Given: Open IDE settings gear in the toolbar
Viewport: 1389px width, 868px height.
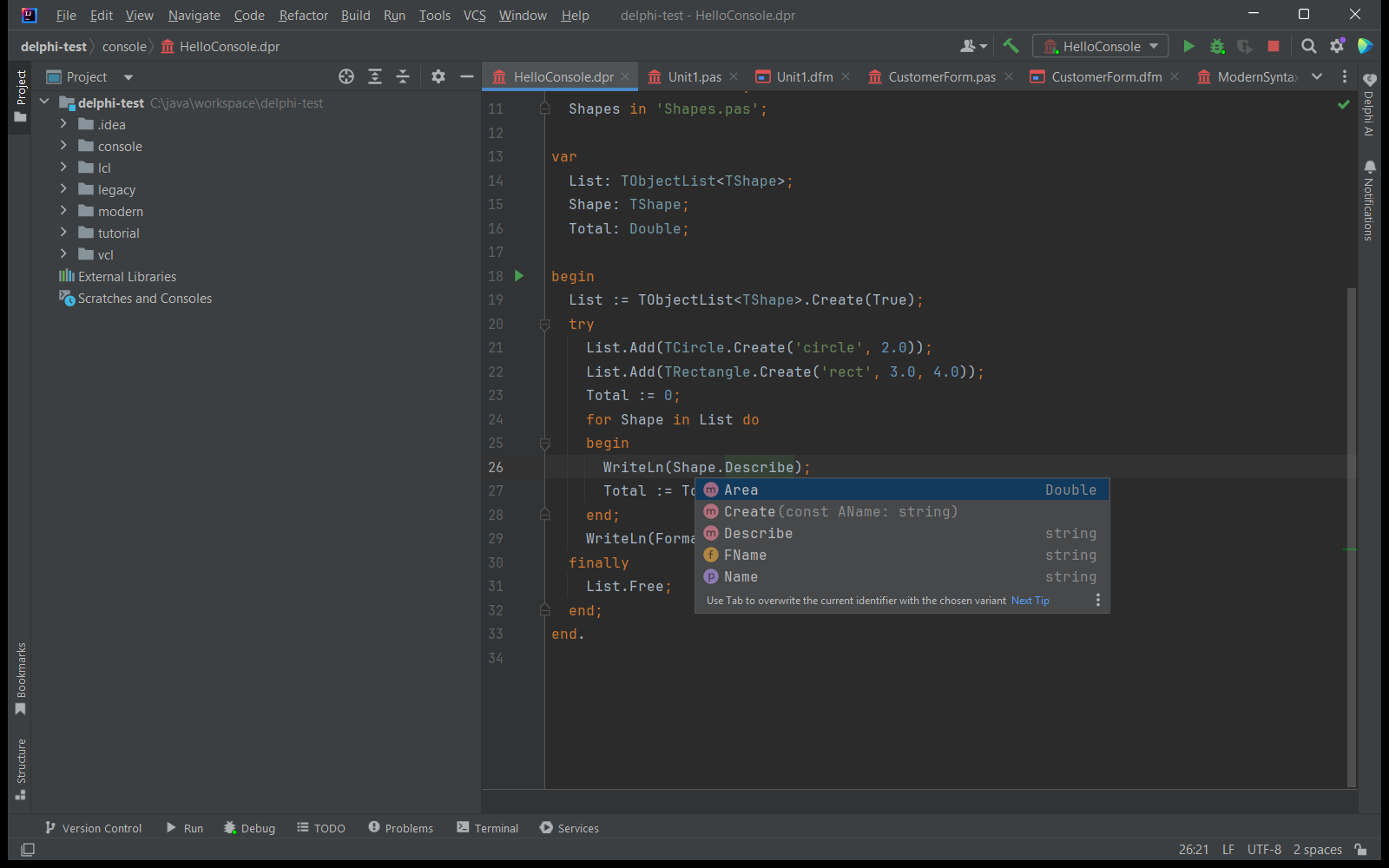Looking at the screenshot, I should (x=1337, y=46).
